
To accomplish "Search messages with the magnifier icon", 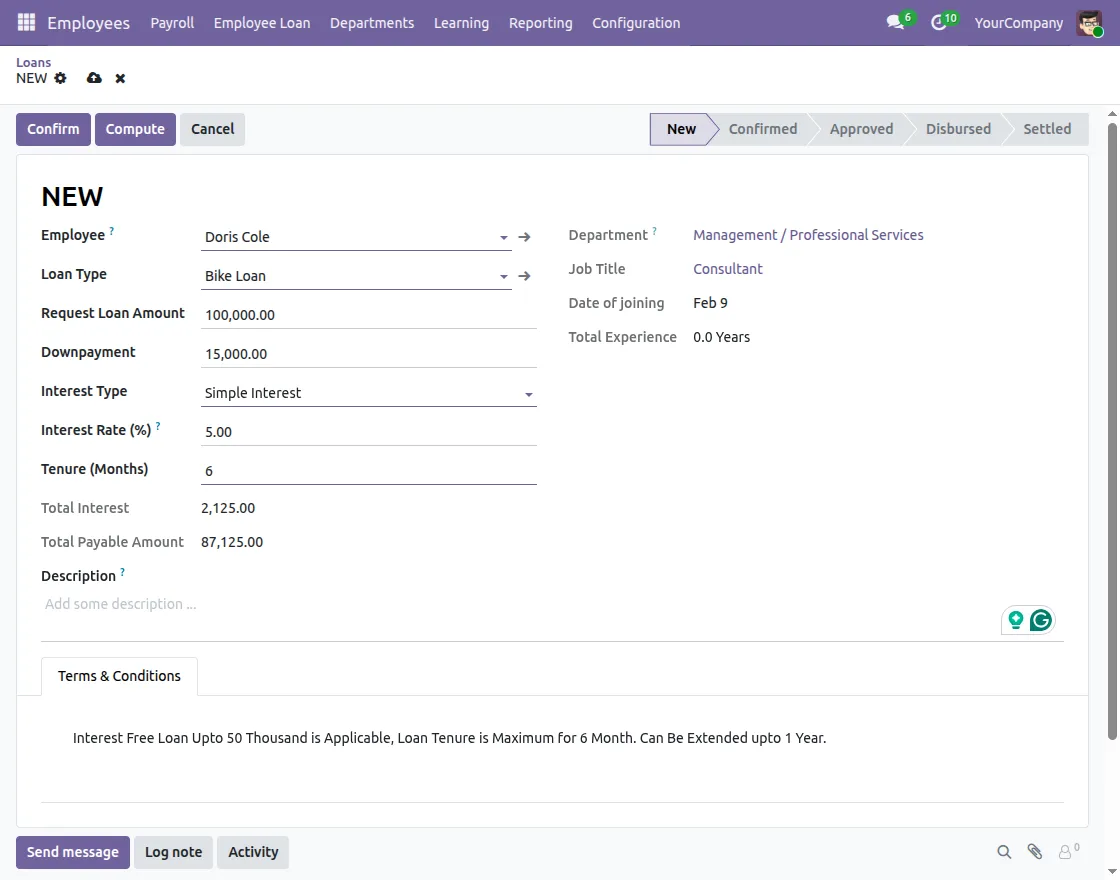I will [1004, 852].
